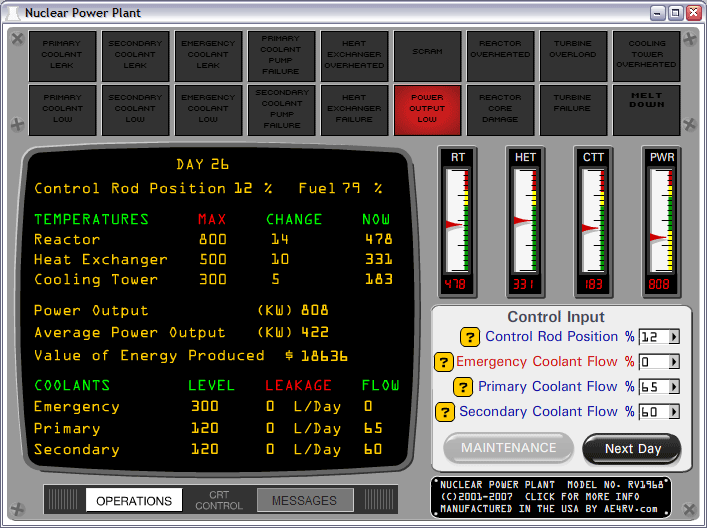Click the RT reactor temperature gauge
This screenshot has height=528, width=707.
[x=458, y=222]
